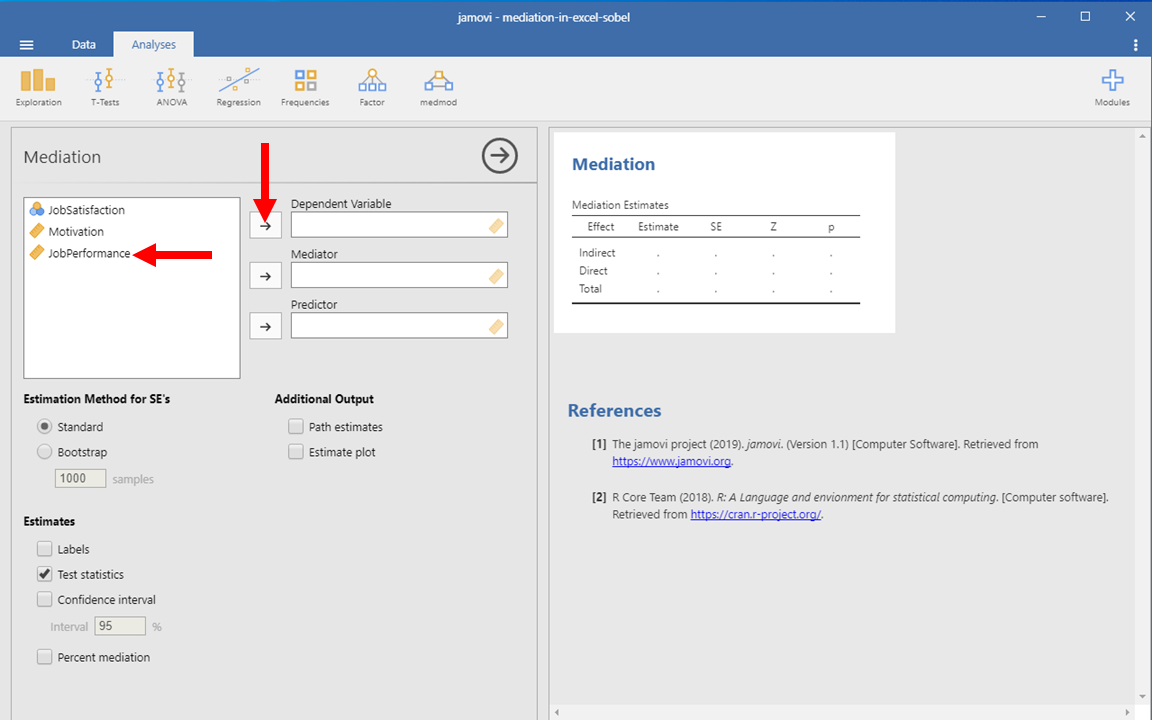This screenshot has height=720, width=1152.
Task: Open the Regression analysis menu
Action: 238,87
